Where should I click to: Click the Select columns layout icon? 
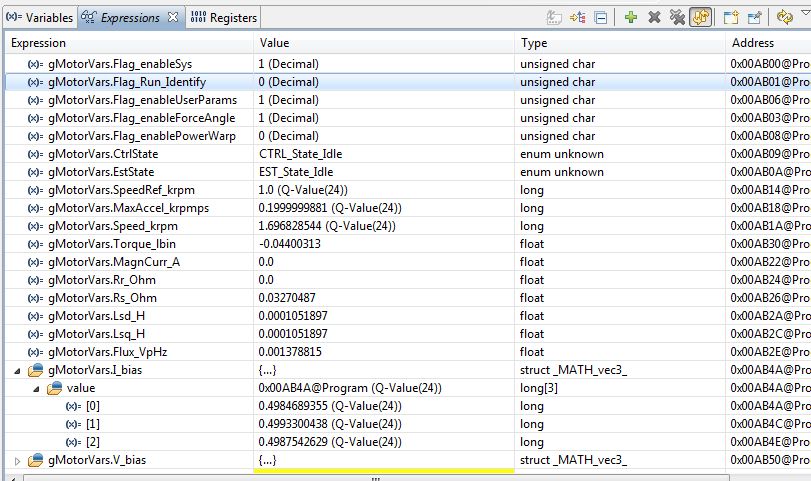pos(578,17)
